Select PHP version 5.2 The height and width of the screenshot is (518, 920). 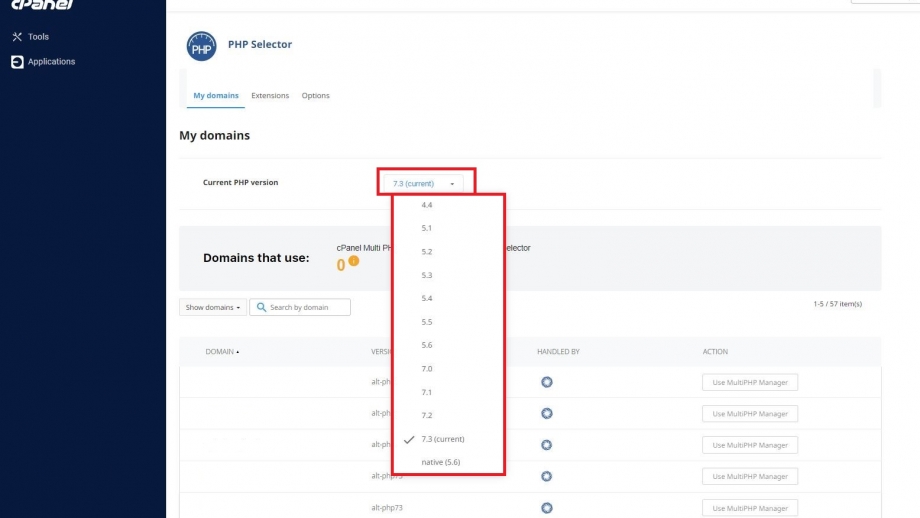pos(427,252)
